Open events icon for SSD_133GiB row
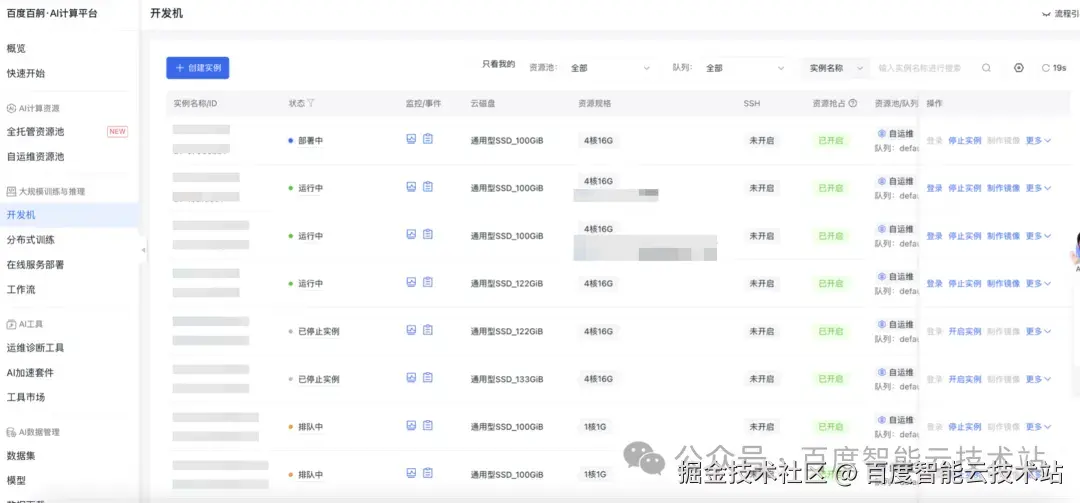The width and height of the screenshot is (1080, 503). coord(428,377)
